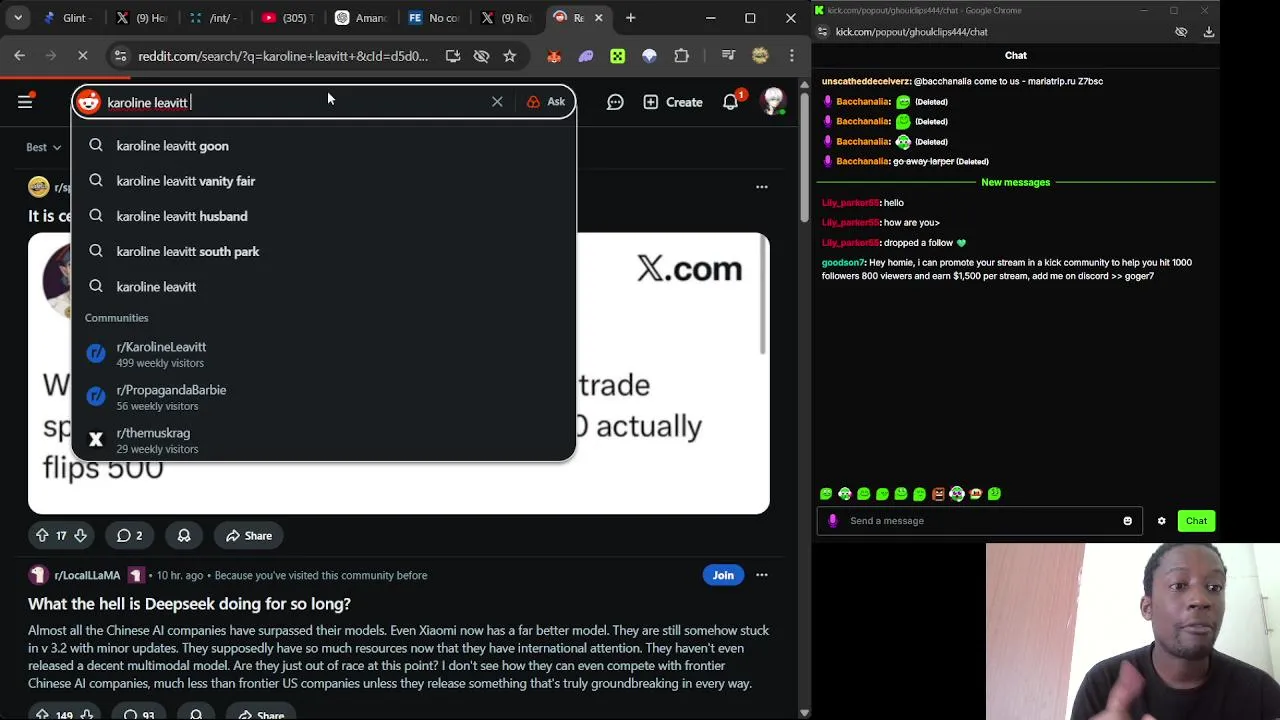Image resolution: width=1280 pixels, height=720 pixels.
Task: Switch to the /int/ browser tab
Action: click(213, 18)
